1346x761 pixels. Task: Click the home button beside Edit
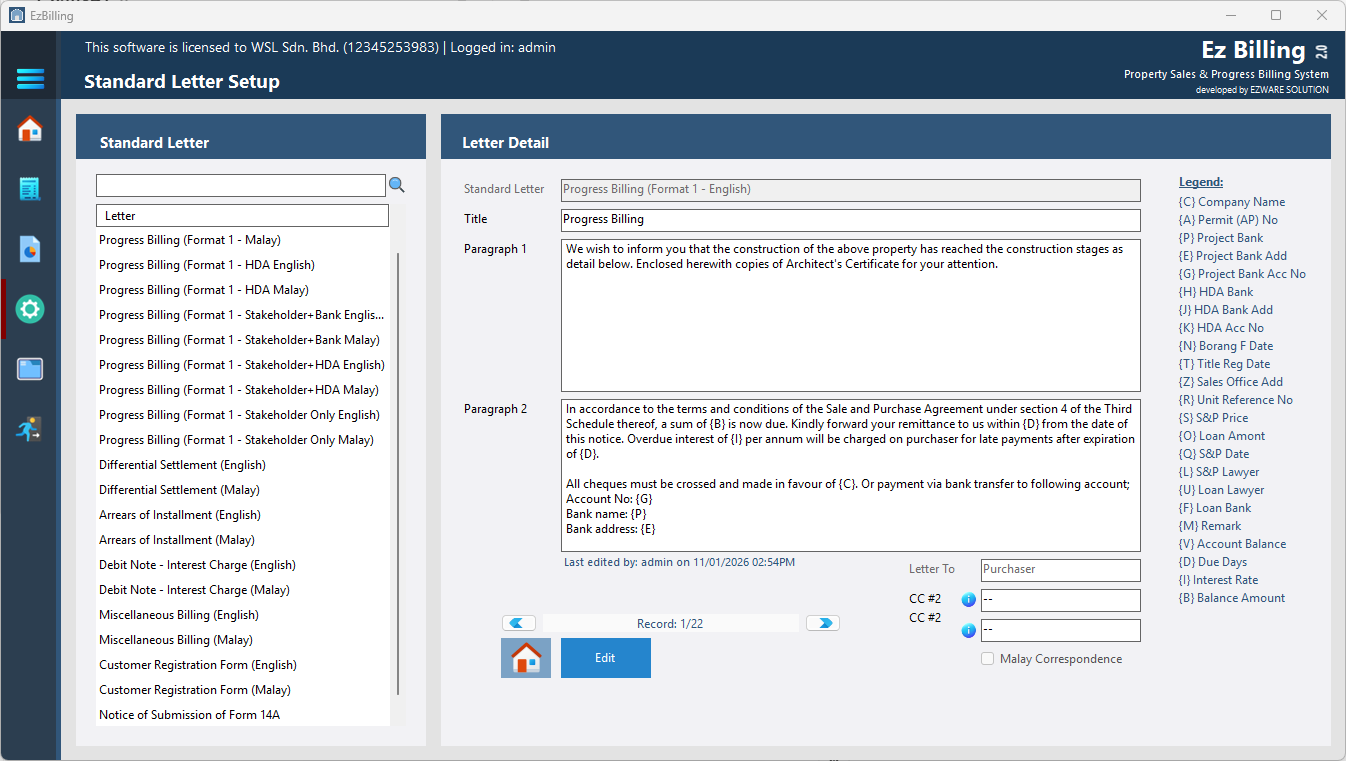[526, 658]
